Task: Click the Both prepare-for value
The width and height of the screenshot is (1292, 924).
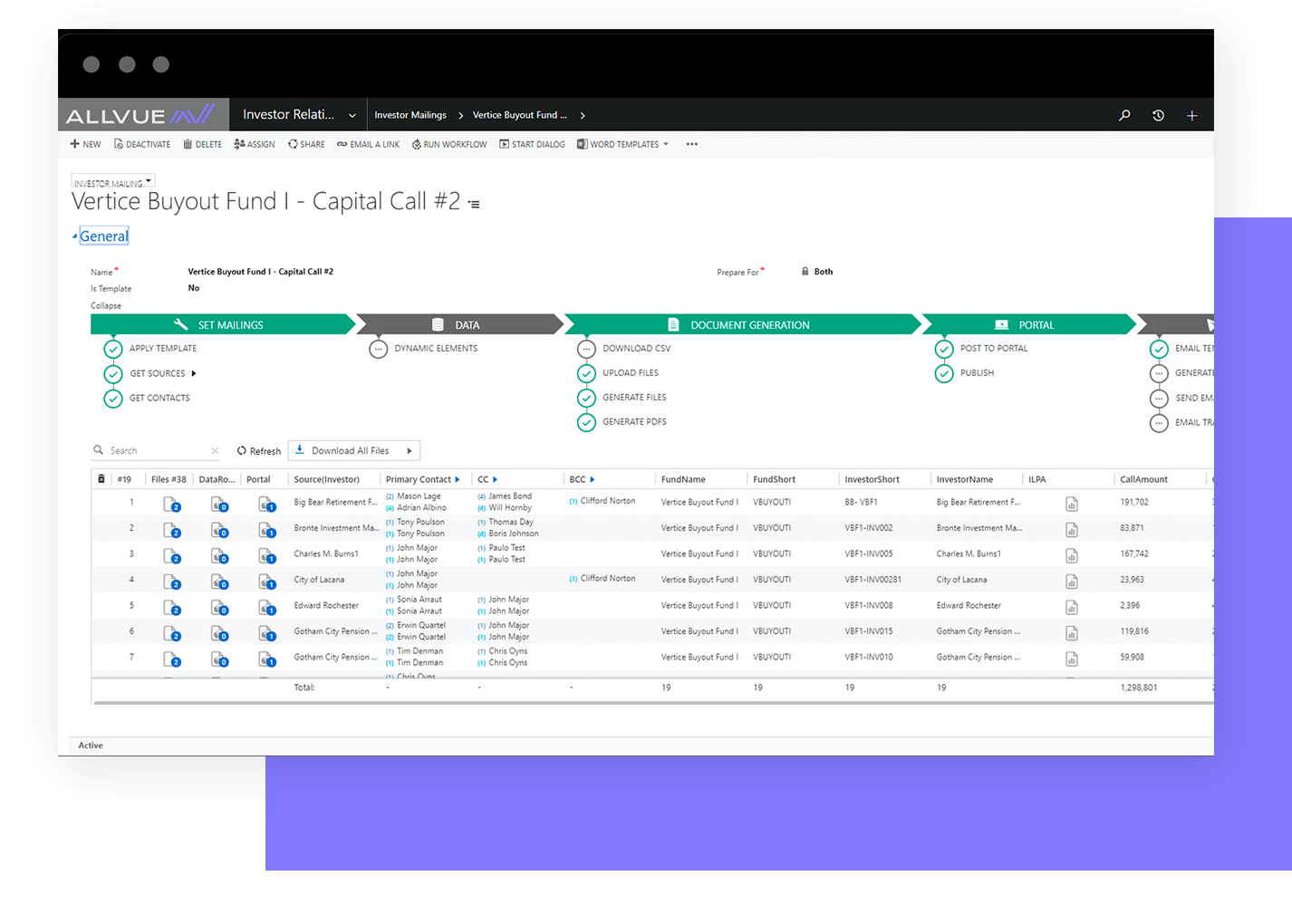Action: point(824,272)
